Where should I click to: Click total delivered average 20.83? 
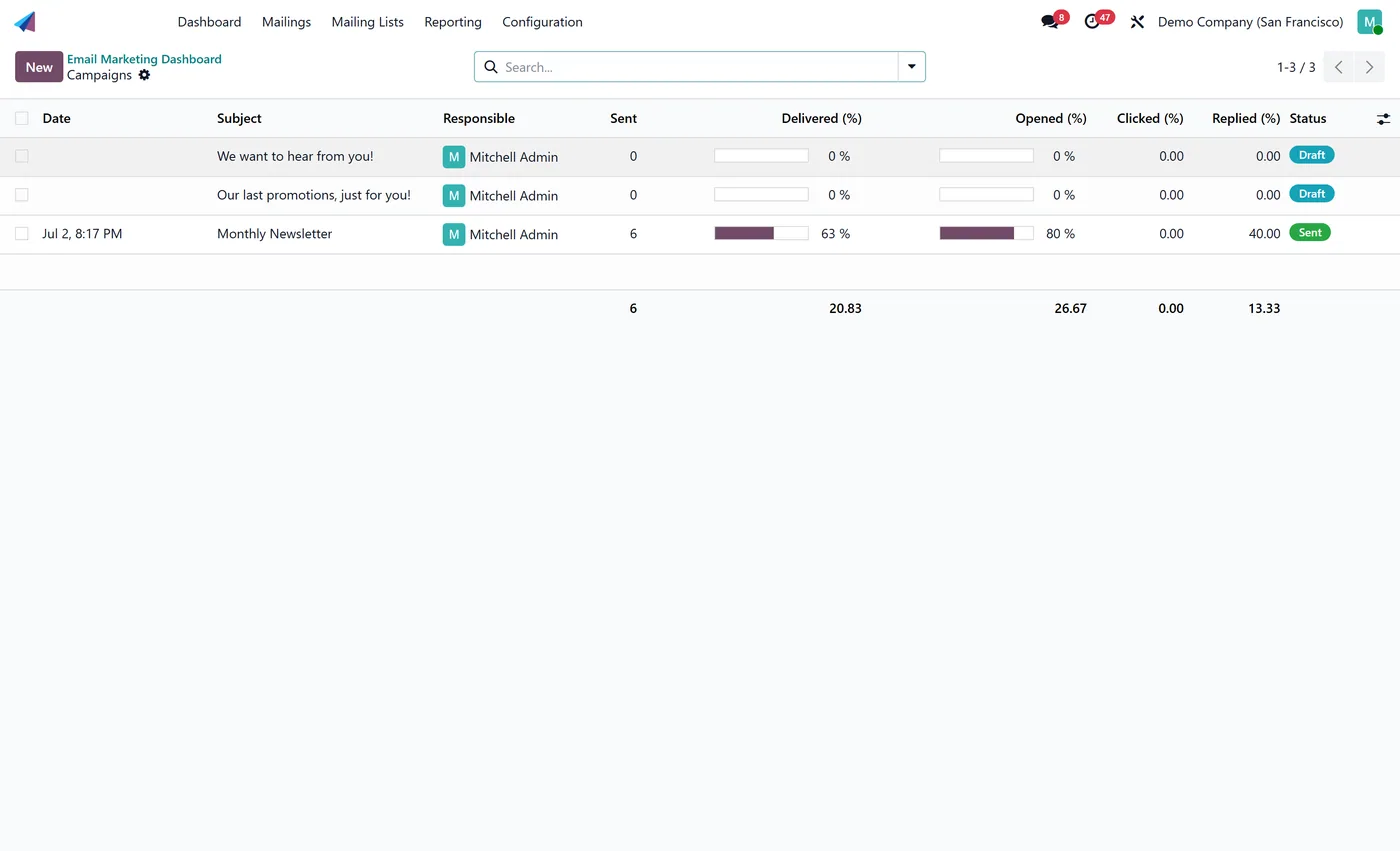click(x=845, y=308)
